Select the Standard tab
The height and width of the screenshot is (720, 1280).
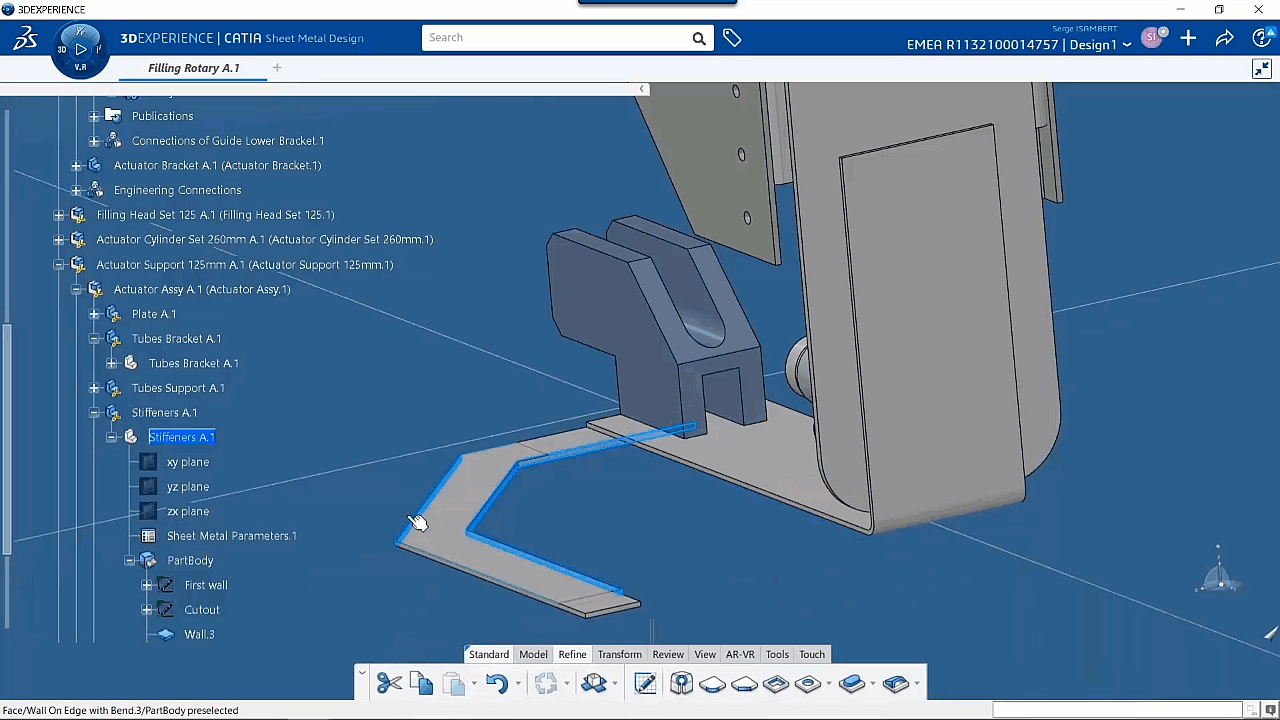pyautogui.click(x=489, y=654)
